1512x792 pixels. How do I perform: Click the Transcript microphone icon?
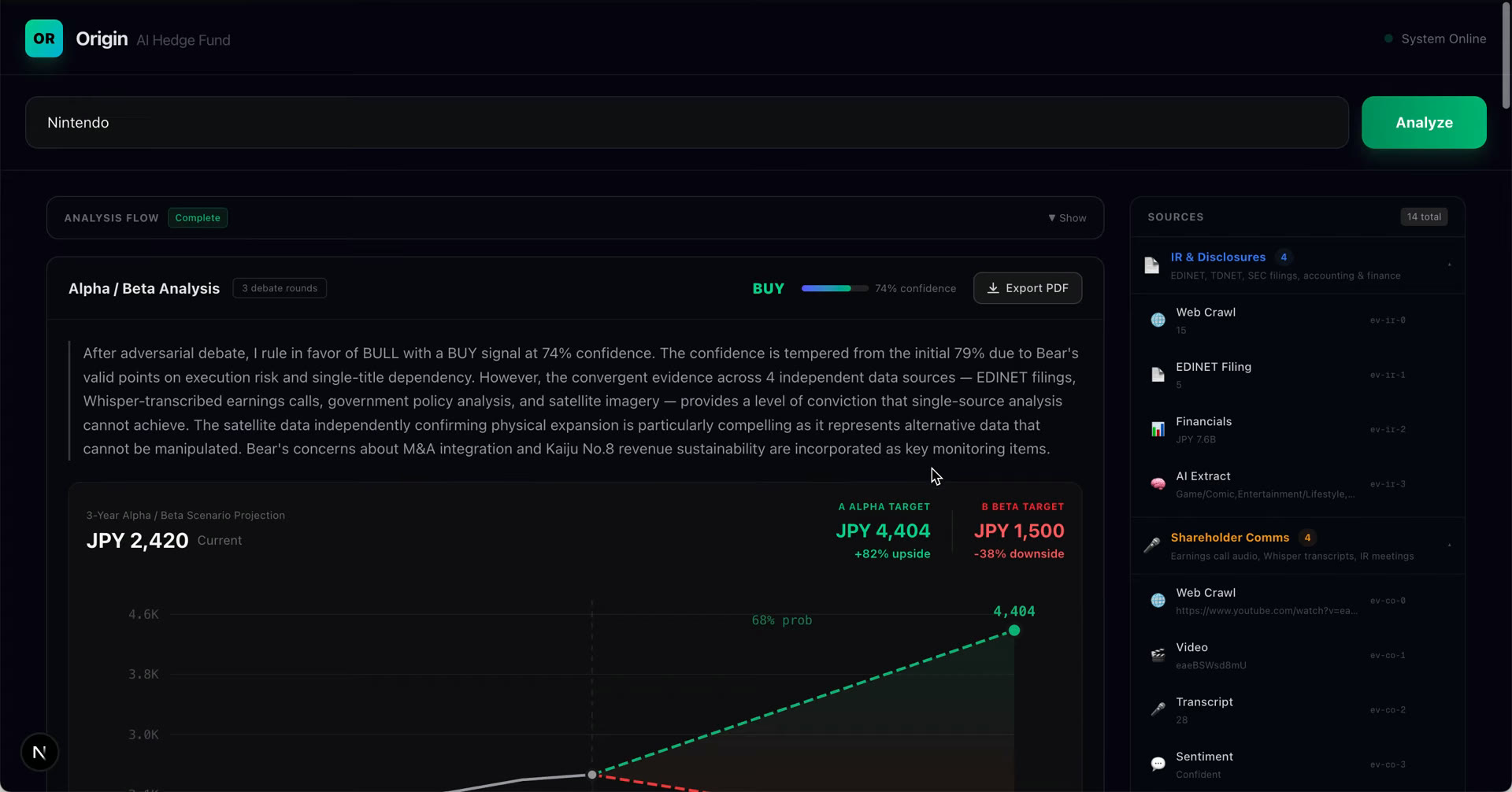[x=1158, y=709]
